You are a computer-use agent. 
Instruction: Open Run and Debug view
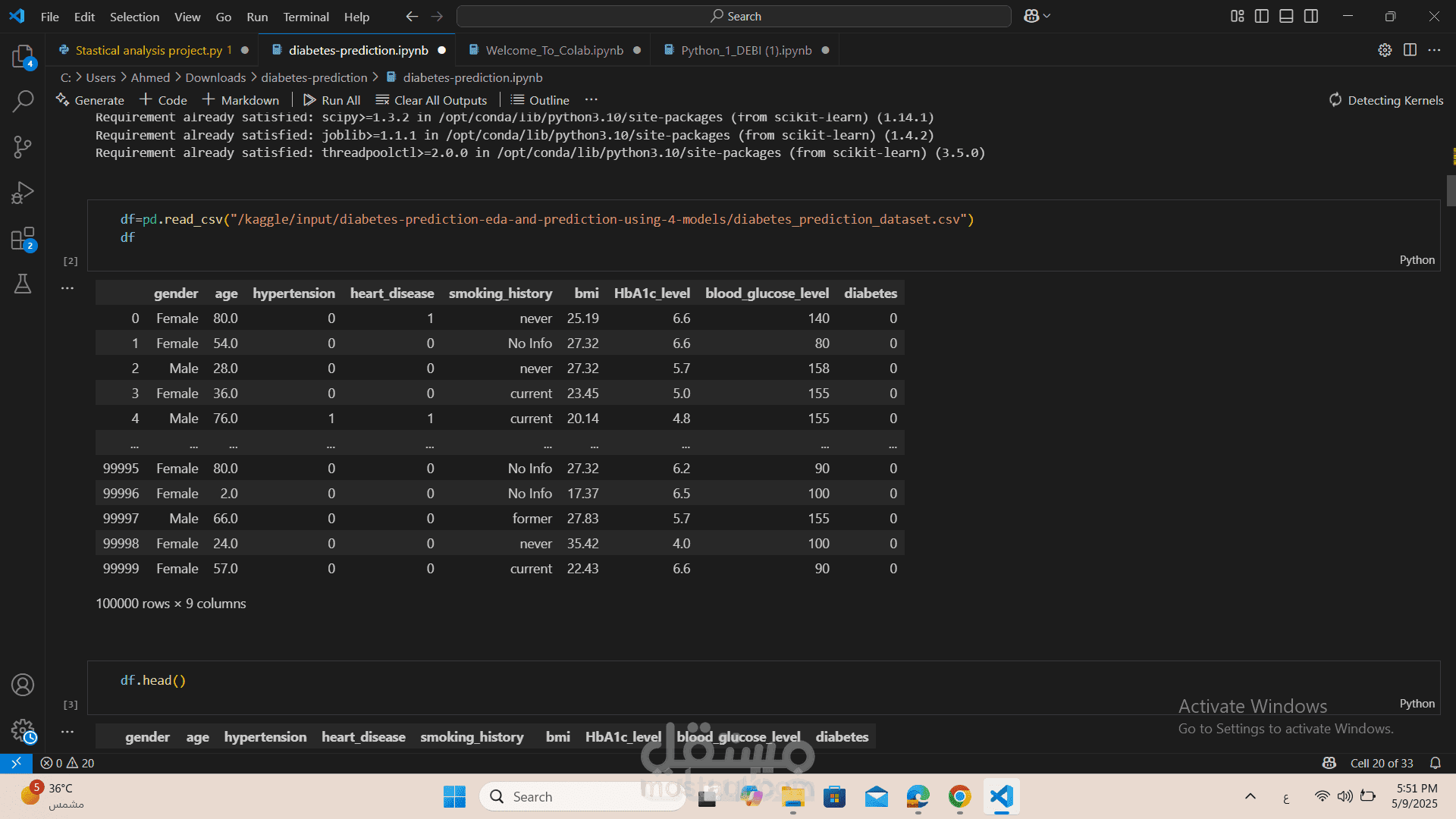[x=23, y=193]
